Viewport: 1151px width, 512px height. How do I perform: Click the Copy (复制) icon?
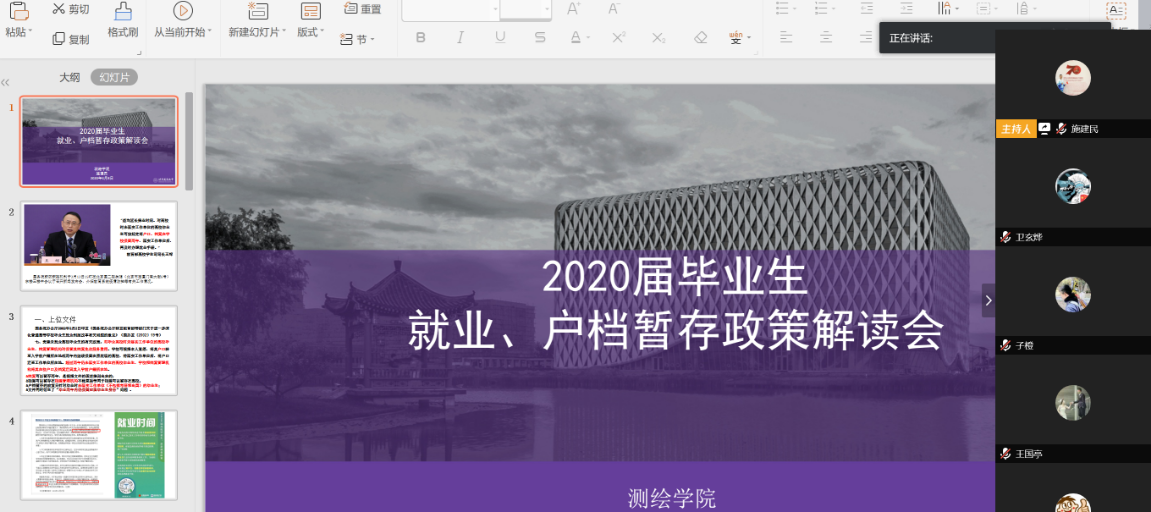(58, 39)
